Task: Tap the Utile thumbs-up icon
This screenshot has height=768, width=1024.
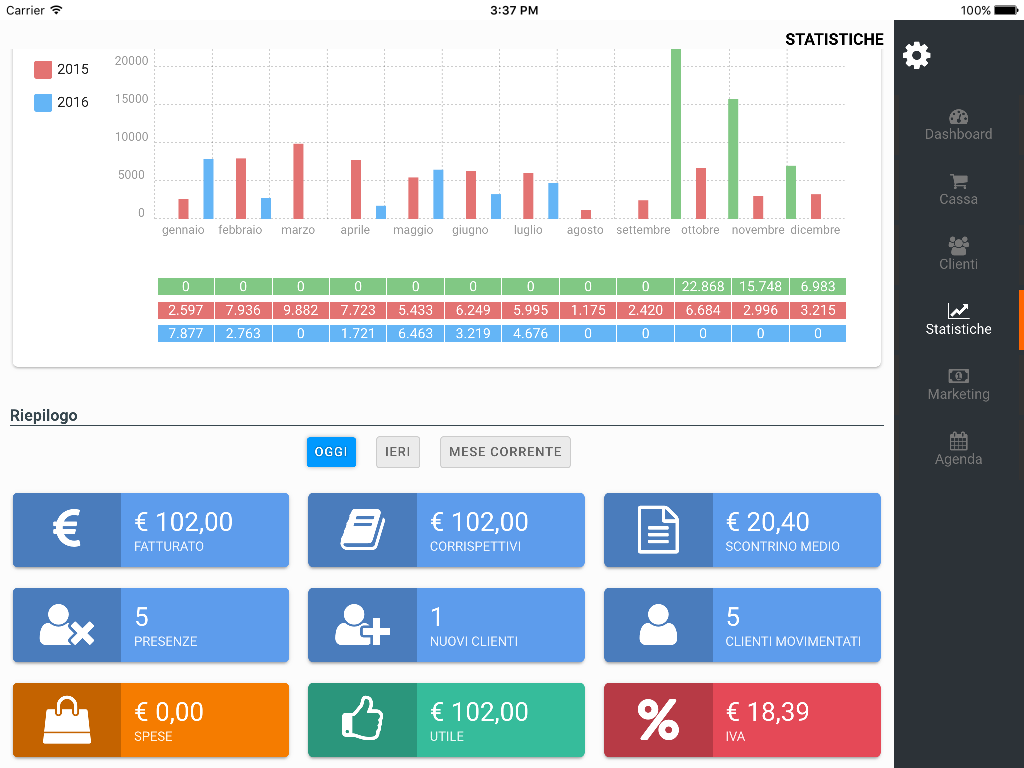Action: 362,718
